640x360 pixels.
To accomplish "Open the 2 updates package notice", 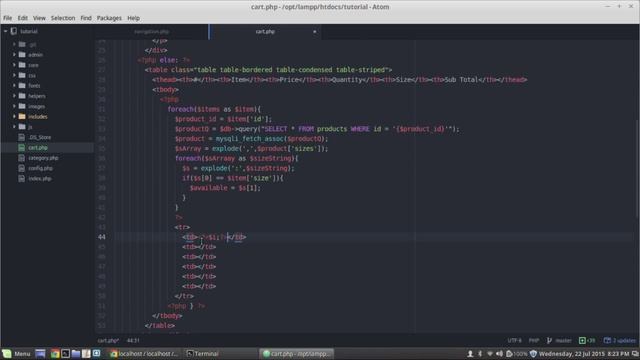I will click(620, 340).
